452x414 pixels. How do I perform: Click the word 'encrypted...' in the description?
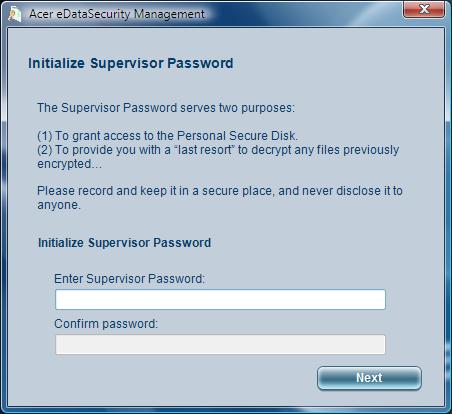pyautogui.click(x=70, y=164)
